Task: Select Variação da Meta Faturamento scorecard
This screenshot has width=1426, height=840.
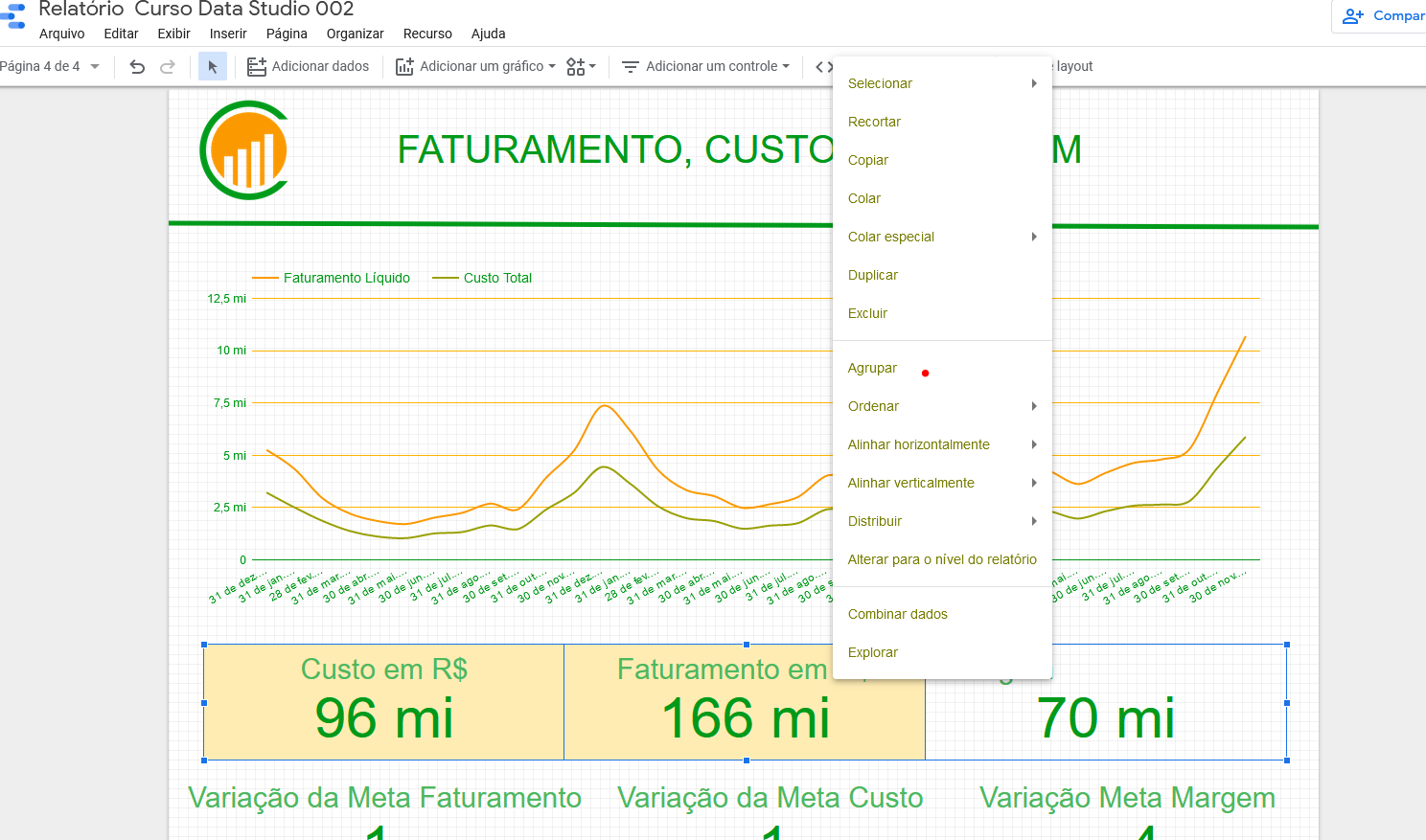Action: (x=384, y=812)
